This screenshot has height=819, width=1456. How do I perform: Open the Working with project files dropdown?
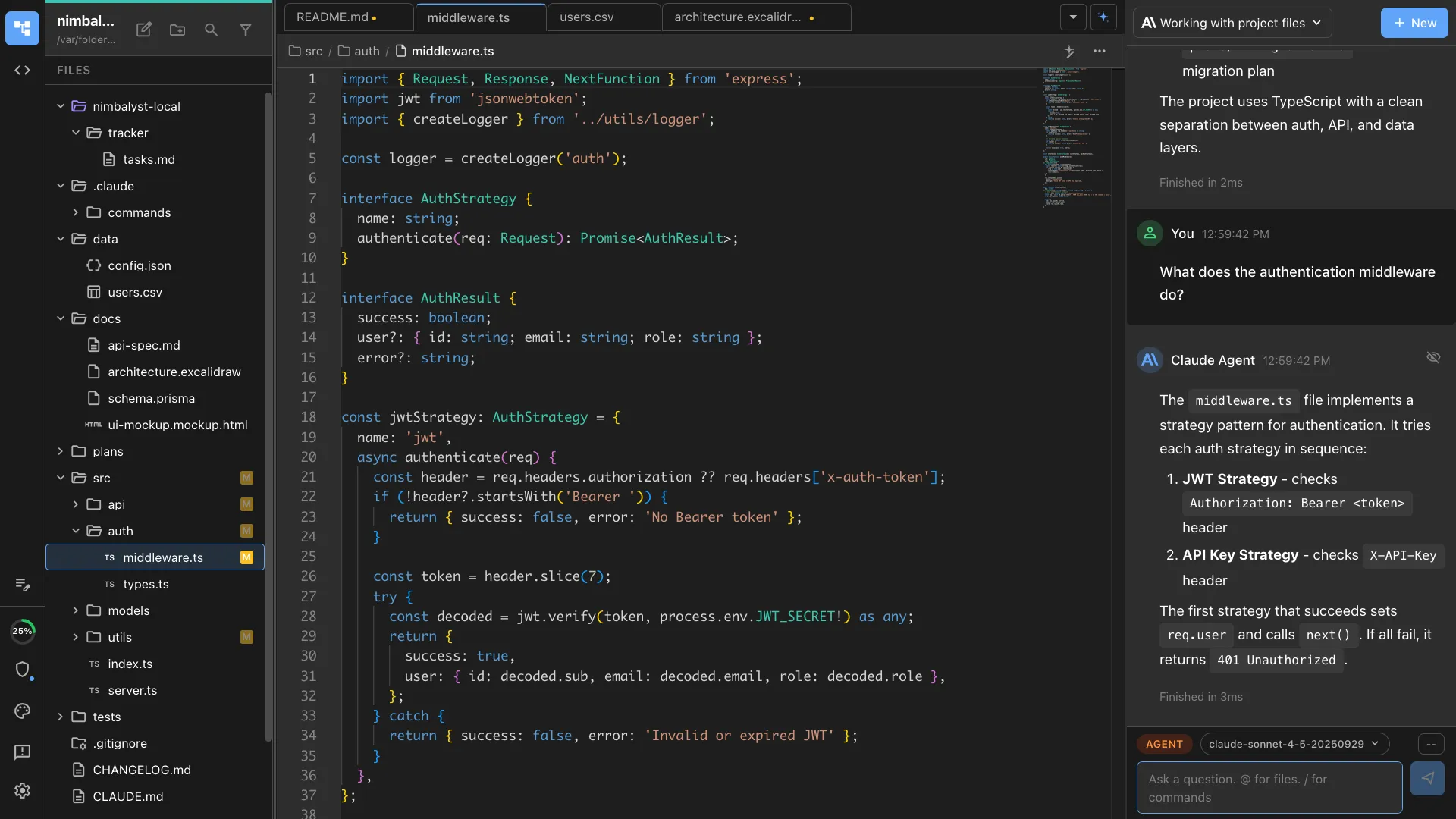click(x=1232, y=23)
